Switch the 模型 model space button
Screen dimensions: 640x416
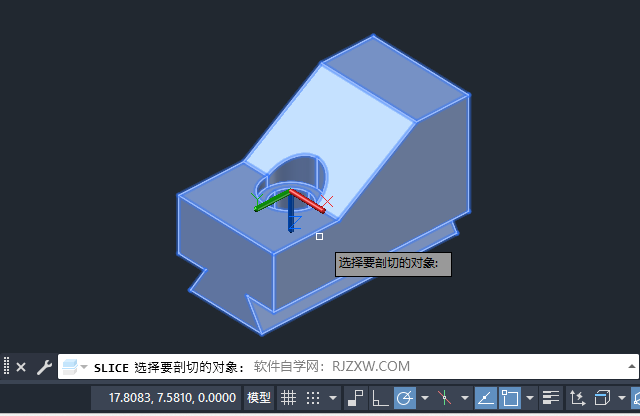259,398
